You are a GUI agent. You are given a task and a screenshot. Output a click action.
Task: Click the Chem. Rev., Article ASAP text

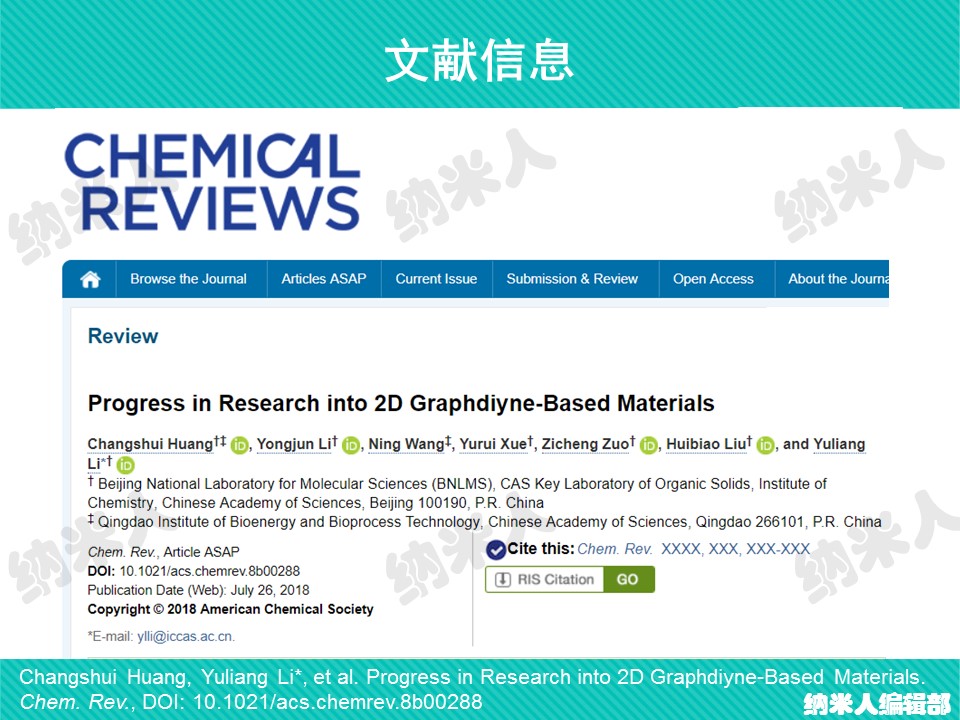pyautogui.click(x=163, y=552)
